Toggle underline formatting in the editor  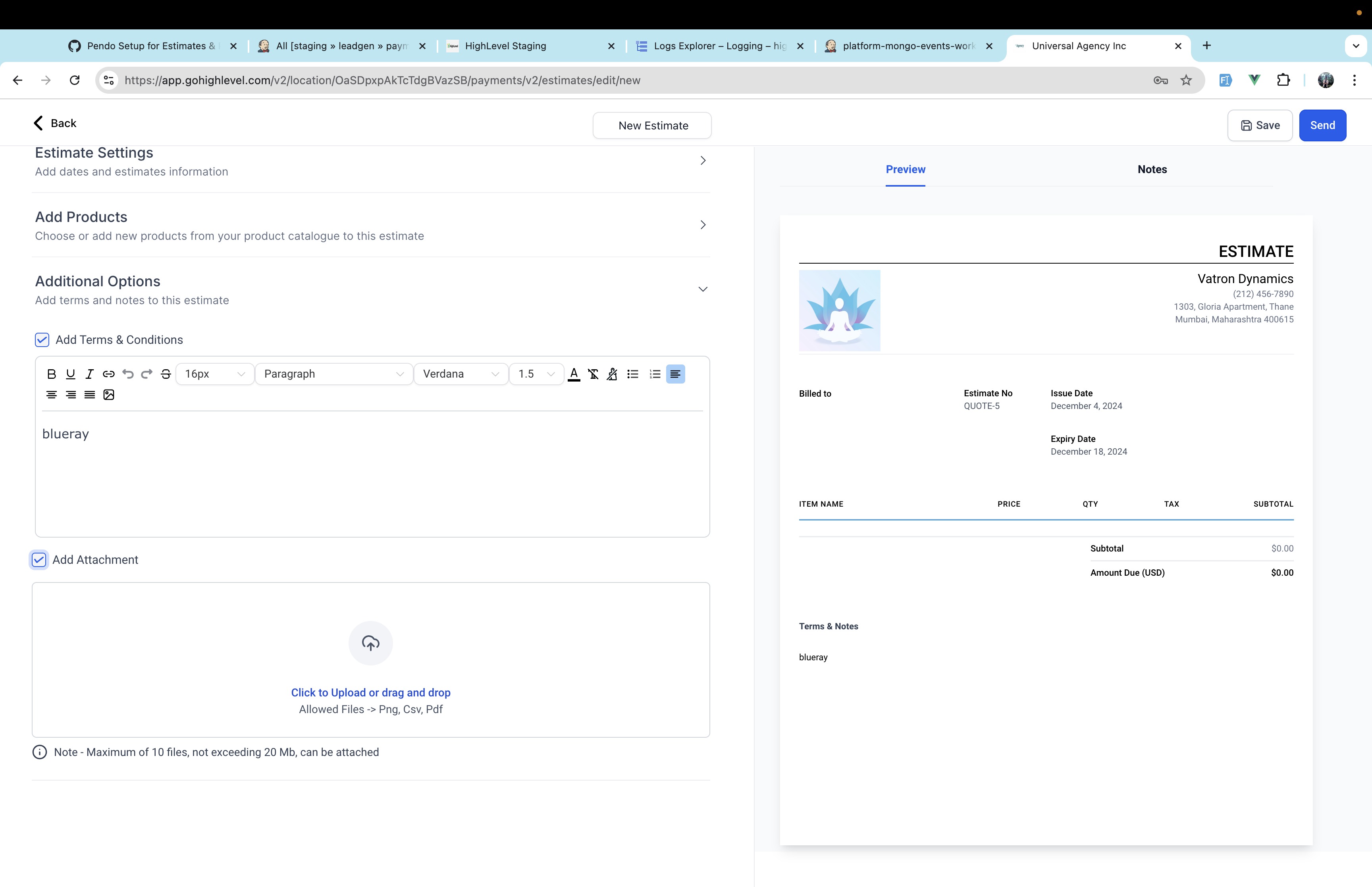pyautogui.click(x=70, y=374)
